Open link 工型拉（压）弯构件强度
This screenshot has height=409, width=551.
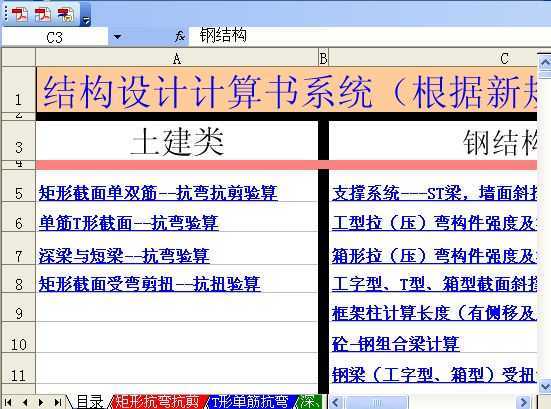(x=434, y=223)
